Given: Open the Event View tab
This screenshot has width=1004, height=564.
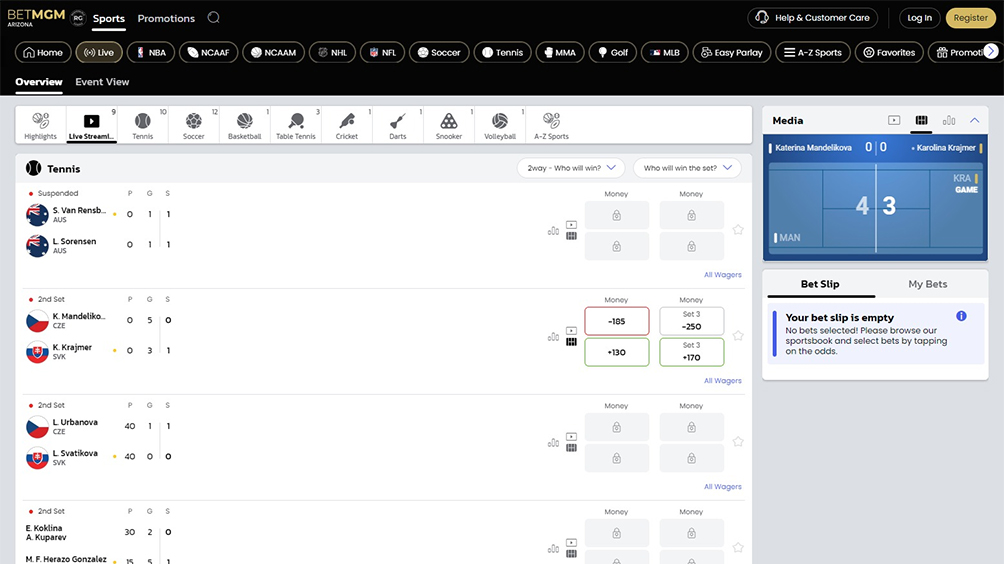Looking at the screenshot, I should (x=102, y=82).
